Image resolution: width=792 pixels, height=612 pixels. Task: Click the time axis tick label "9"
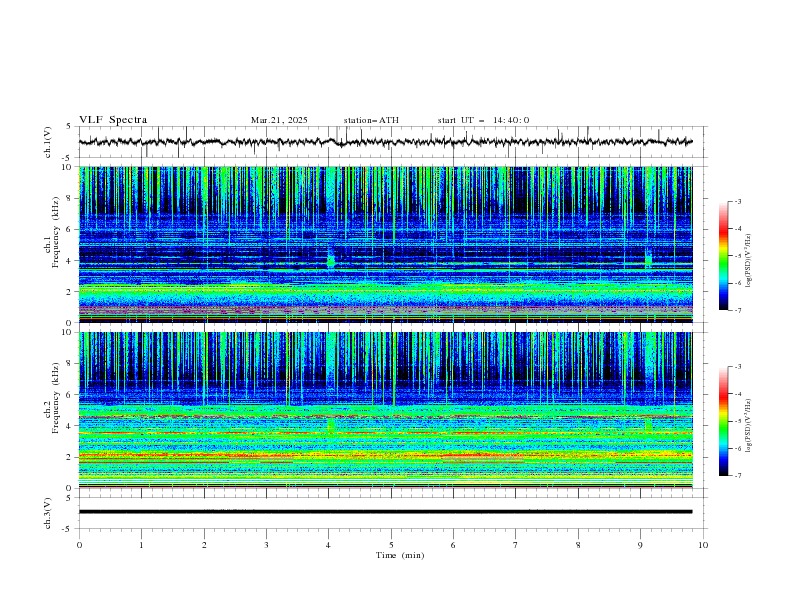pos(640,545)
